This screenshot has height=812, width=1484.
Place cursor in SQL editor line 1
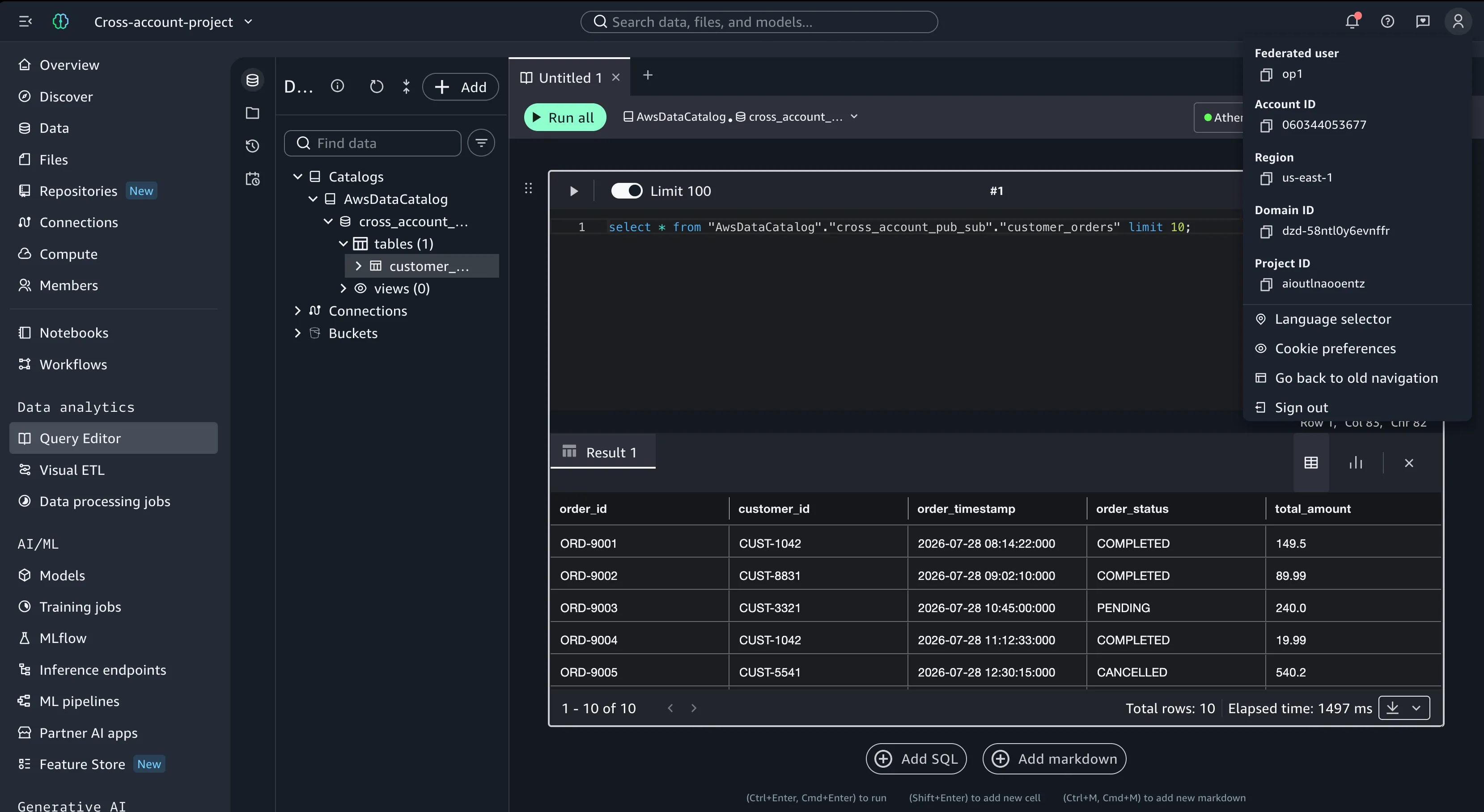tap(899, 228)
